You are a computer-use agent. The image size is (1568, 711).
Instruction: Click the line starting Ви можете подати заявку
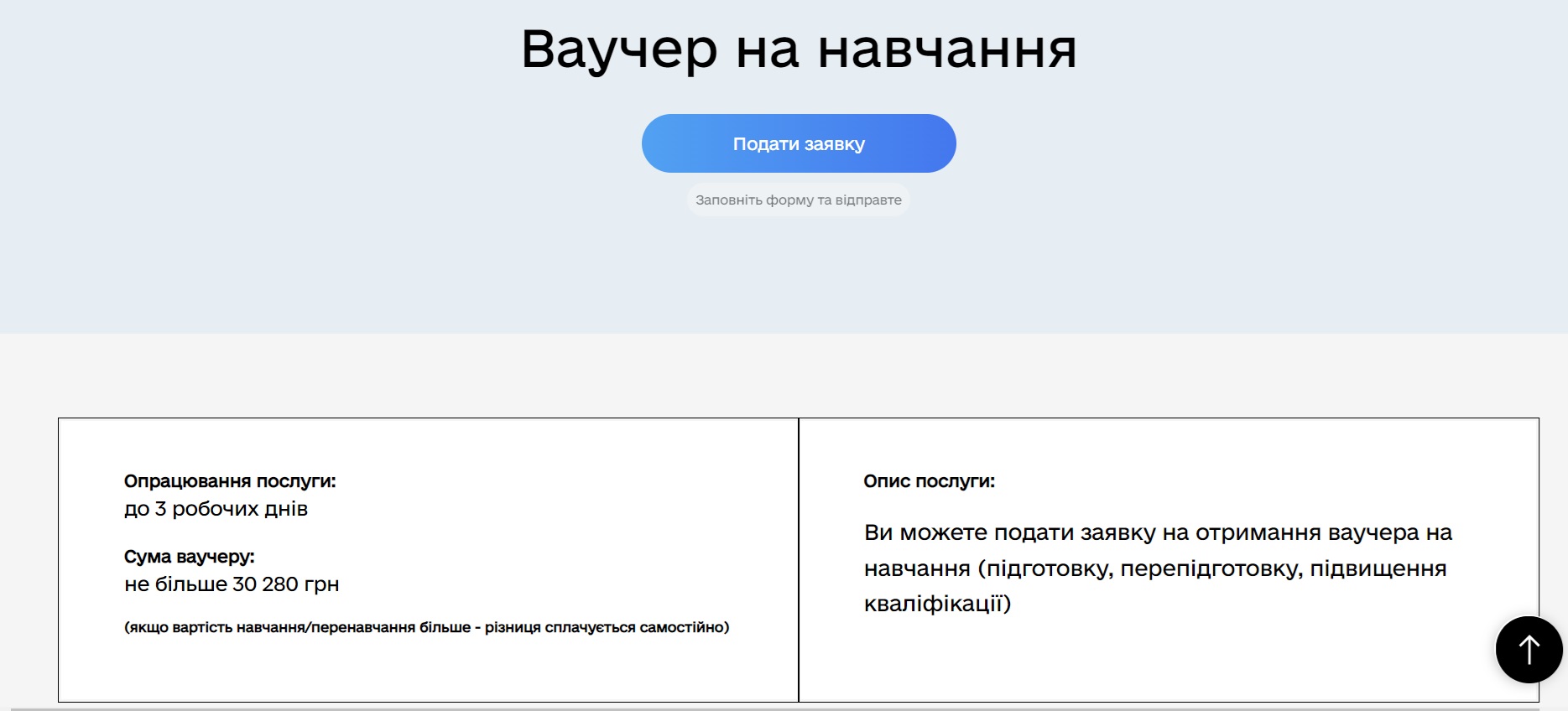pyautogui.click(x=1158, y=533)
